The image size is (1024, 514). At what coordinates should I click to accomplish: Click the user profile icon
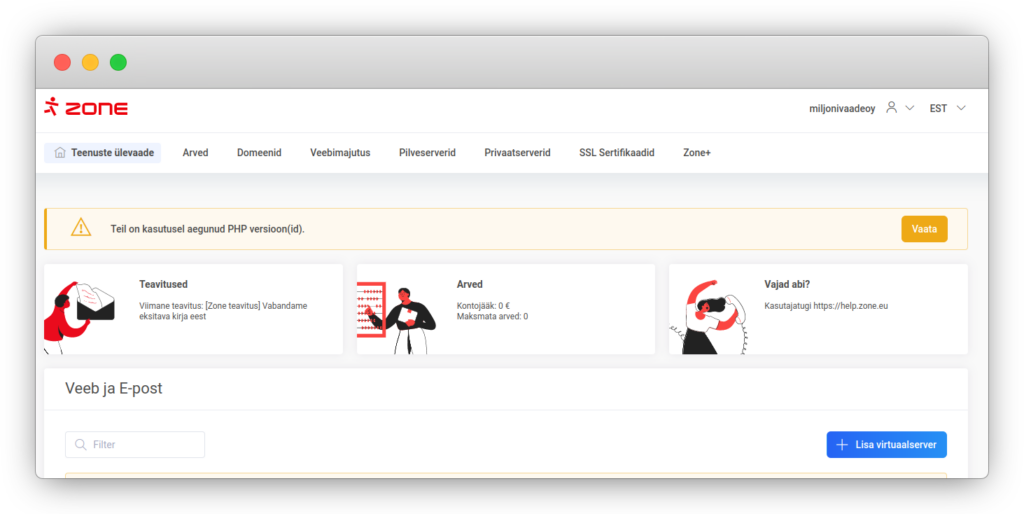click(x=891, y=108)
